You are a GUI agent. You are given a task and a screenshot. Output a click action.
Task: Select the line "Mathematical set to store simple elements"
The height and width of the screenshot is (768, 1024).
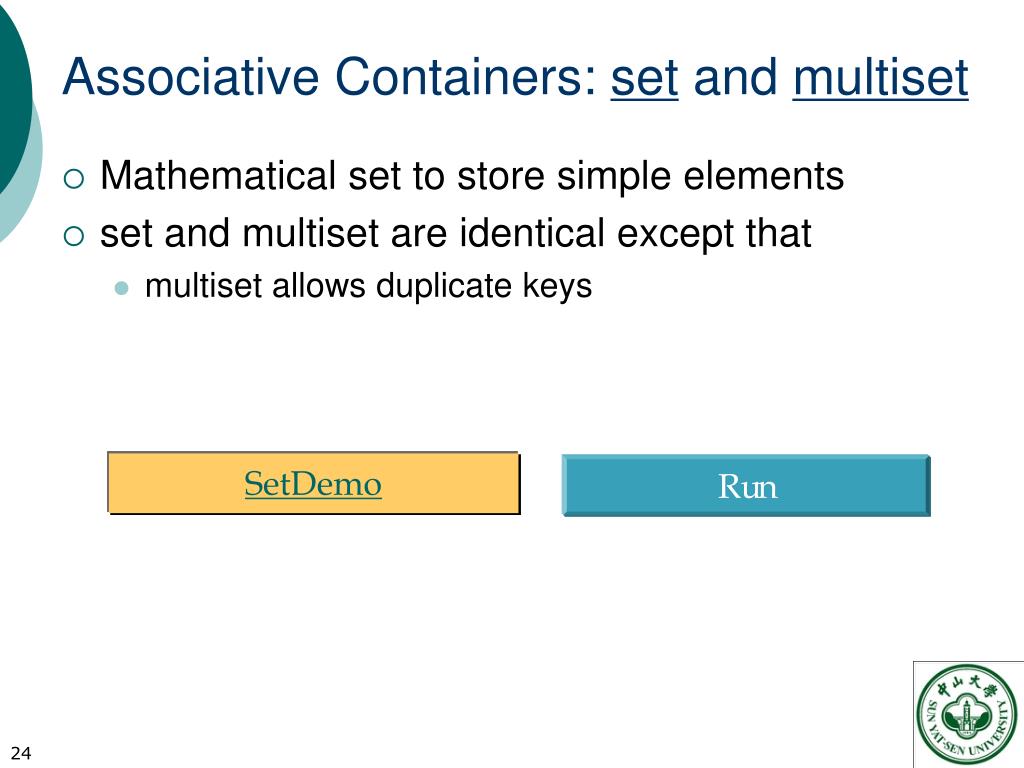point(472,176)
